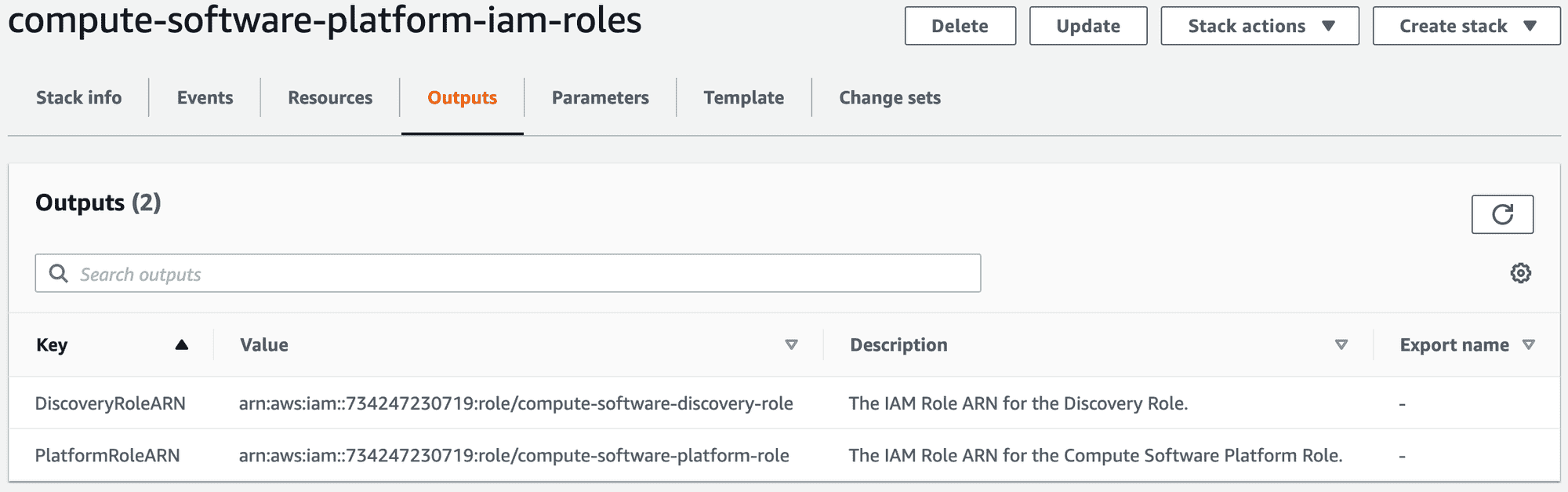Refresh the outputs list
The height and width of the screenshot is (492, 1568).
pos(1501,214)
